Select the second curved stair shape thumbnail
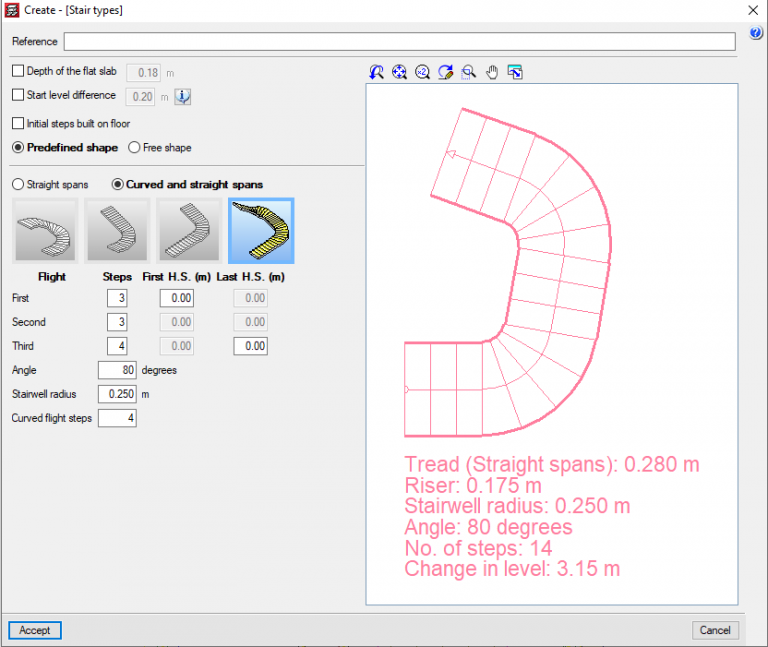Viewport: 768px width, 647px height. 117,231
